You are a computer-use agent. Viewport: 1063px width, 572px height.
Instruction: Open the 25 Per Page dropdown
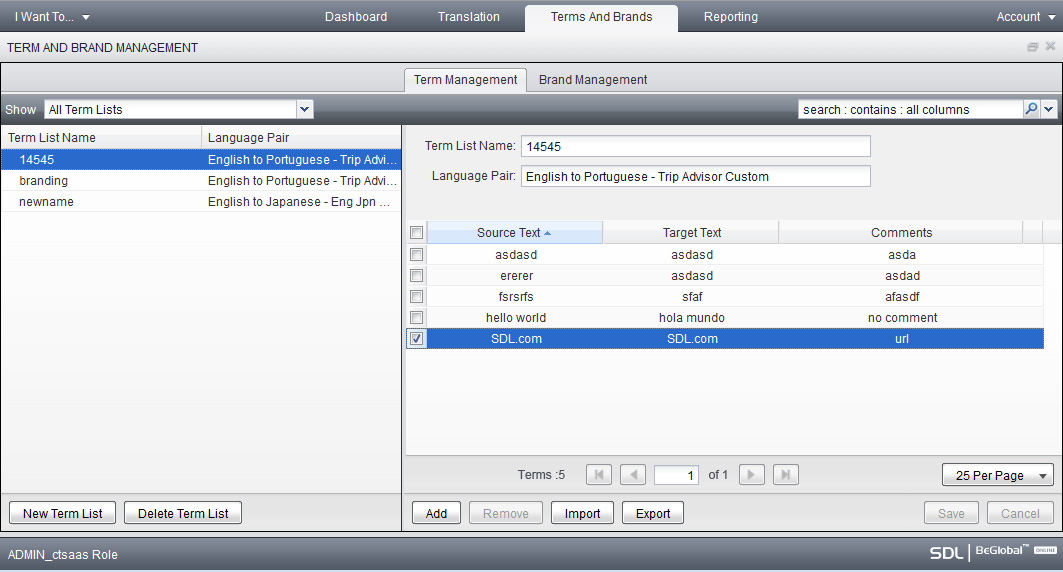pos(998,475)
